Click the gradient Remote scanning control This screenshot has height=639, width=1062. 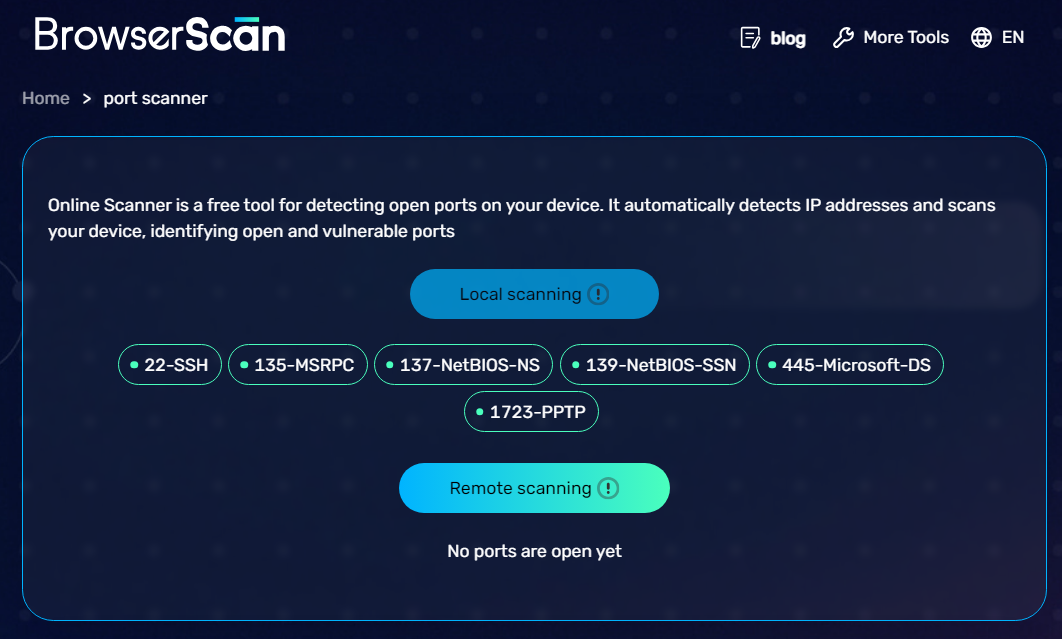pos(534,488)
